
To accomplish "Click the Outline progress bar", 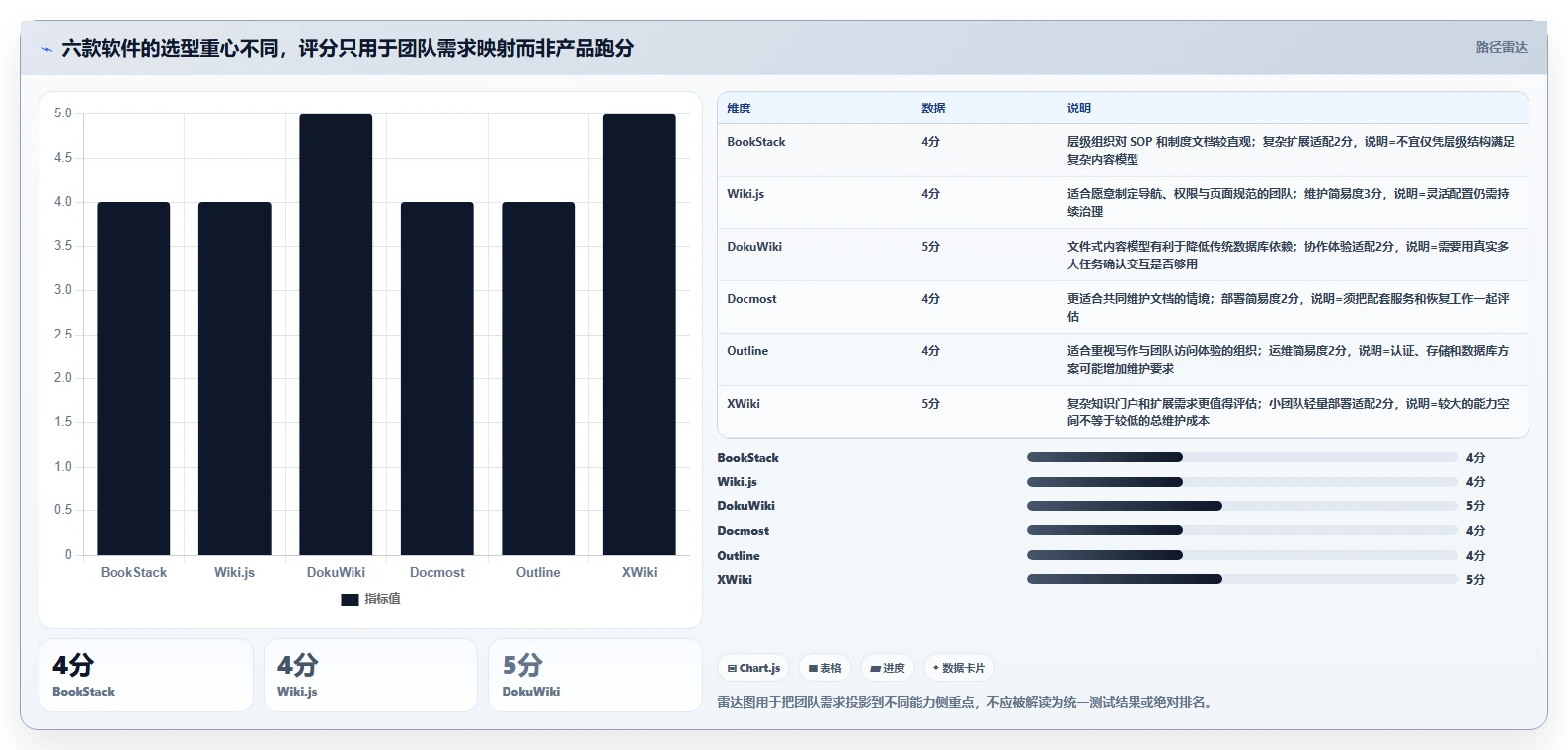I will tap(1242, 555).
